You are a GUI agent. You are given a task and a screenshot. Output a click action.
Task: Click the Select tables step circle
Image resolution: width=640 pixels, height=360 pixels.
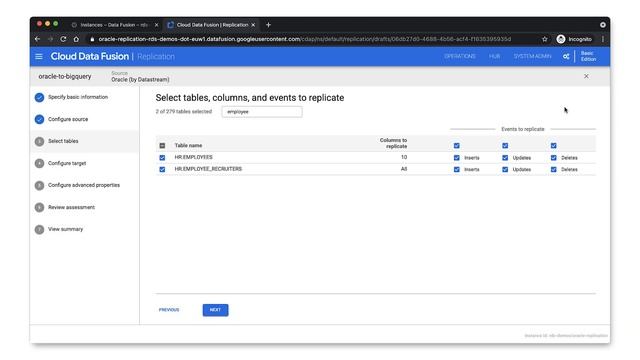coord(39,141)
